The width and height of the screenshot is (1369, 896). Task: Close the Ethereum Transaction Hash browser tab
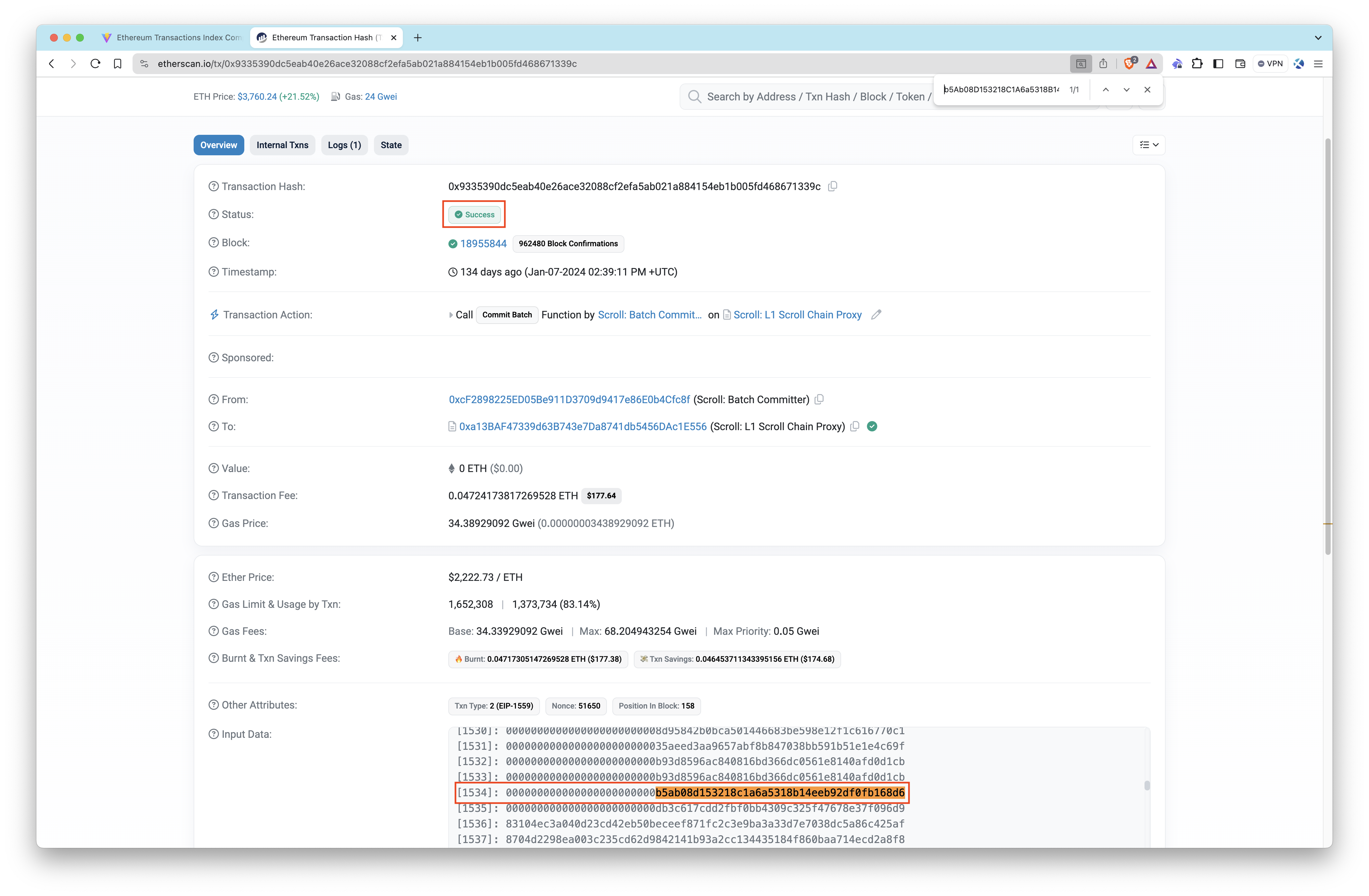pos(393,37)
